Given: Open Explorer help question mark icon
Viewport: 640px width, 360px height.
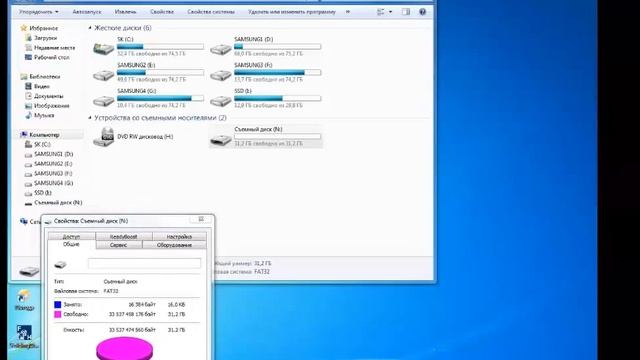Looking at the screenshot, I should coord(422,12).
